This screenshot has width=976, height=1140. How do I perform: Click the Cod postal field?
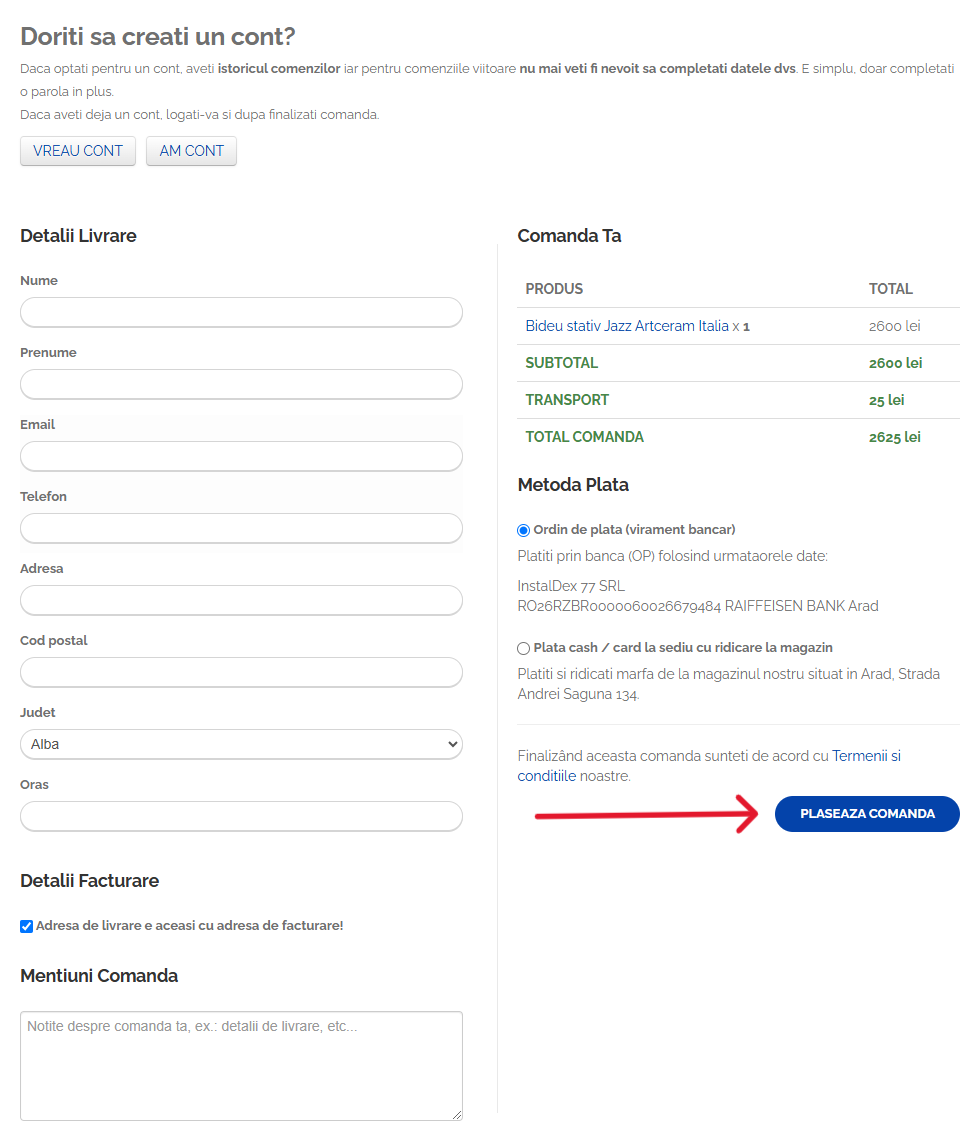(241, 672)
